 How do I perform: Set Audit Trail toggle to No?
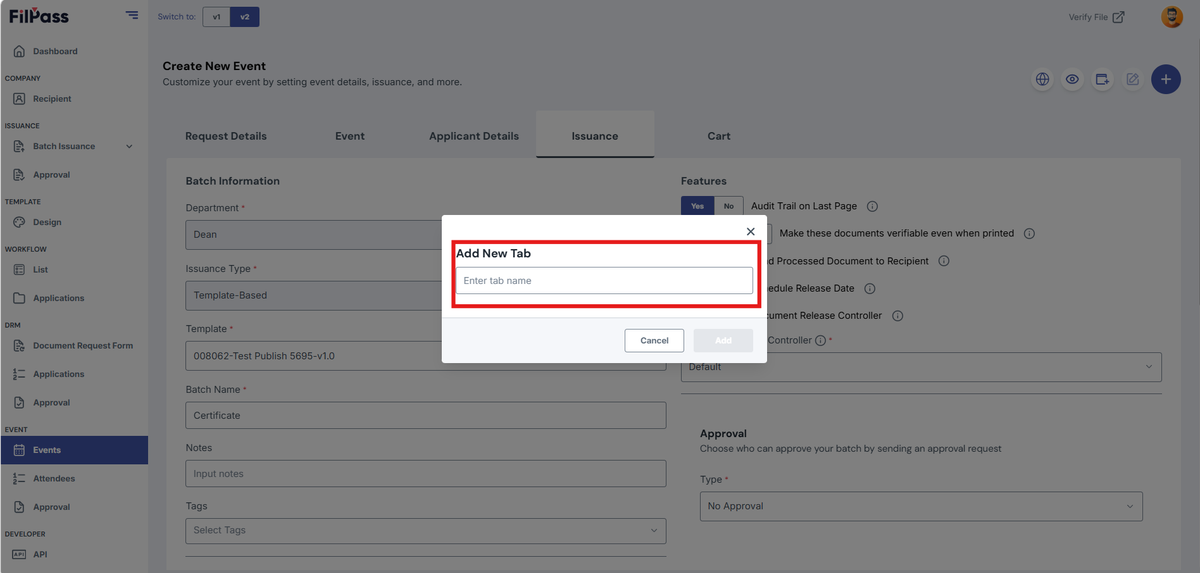pos(728,206)
